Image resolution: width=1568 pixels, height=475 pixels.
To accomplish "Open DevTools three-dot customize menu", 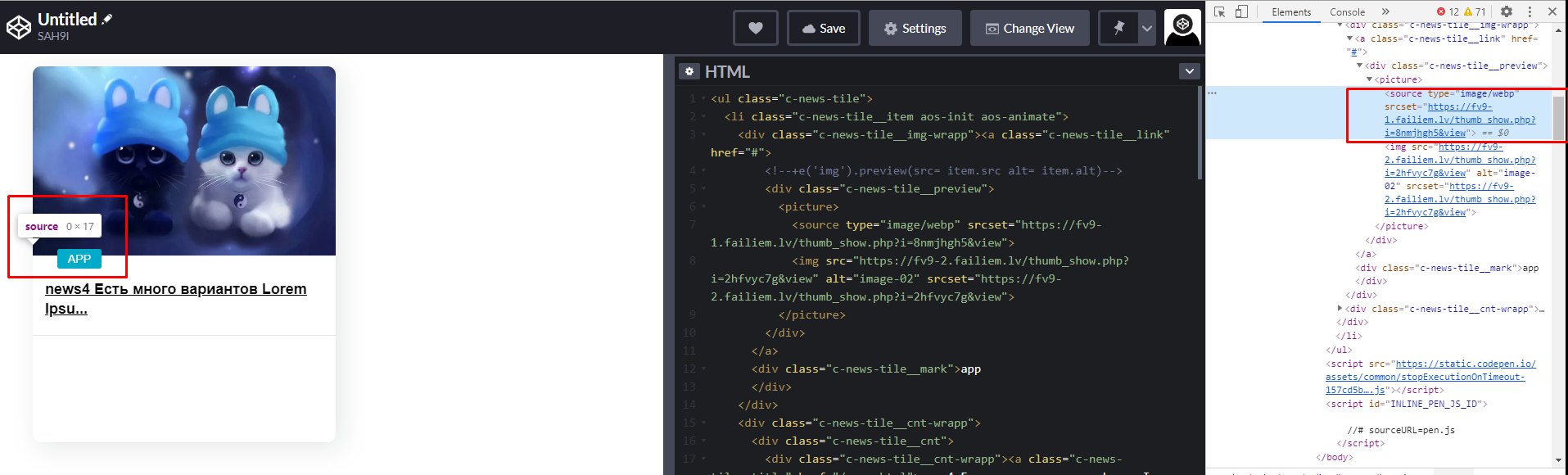I will (1530, 11).
